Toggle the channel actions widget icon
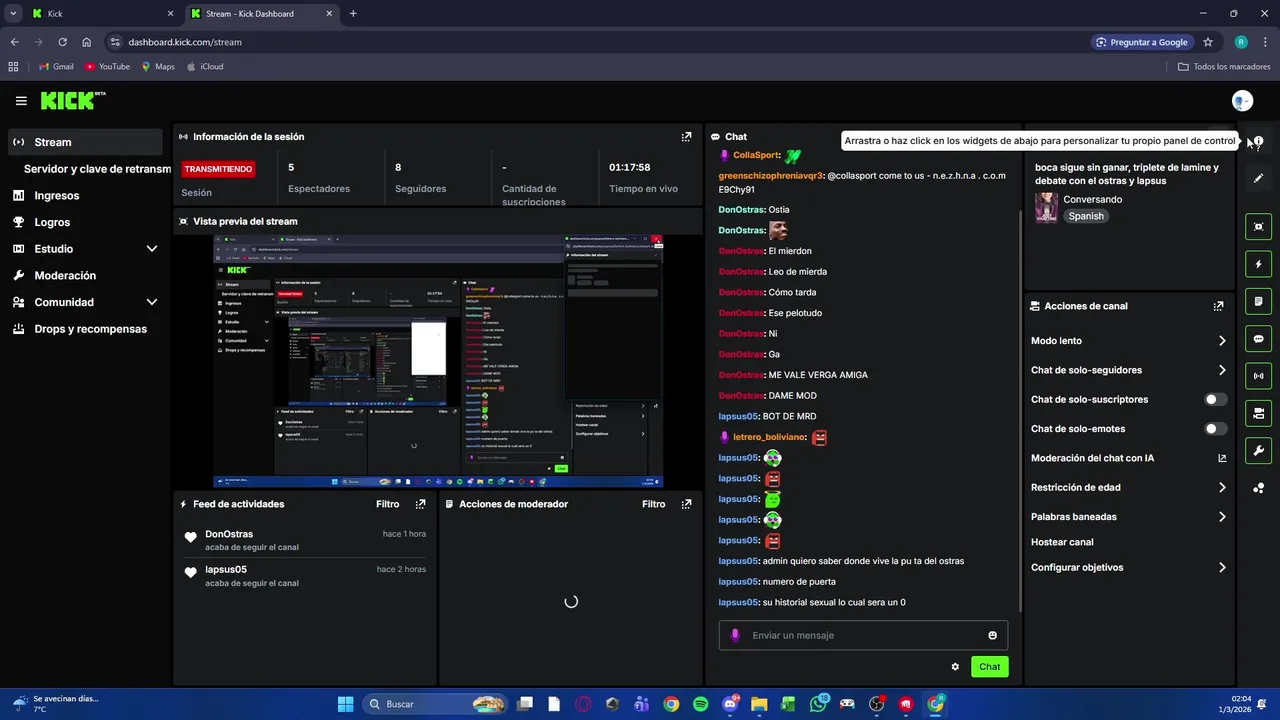1280x720 pixels. (x=1259, y=413)
